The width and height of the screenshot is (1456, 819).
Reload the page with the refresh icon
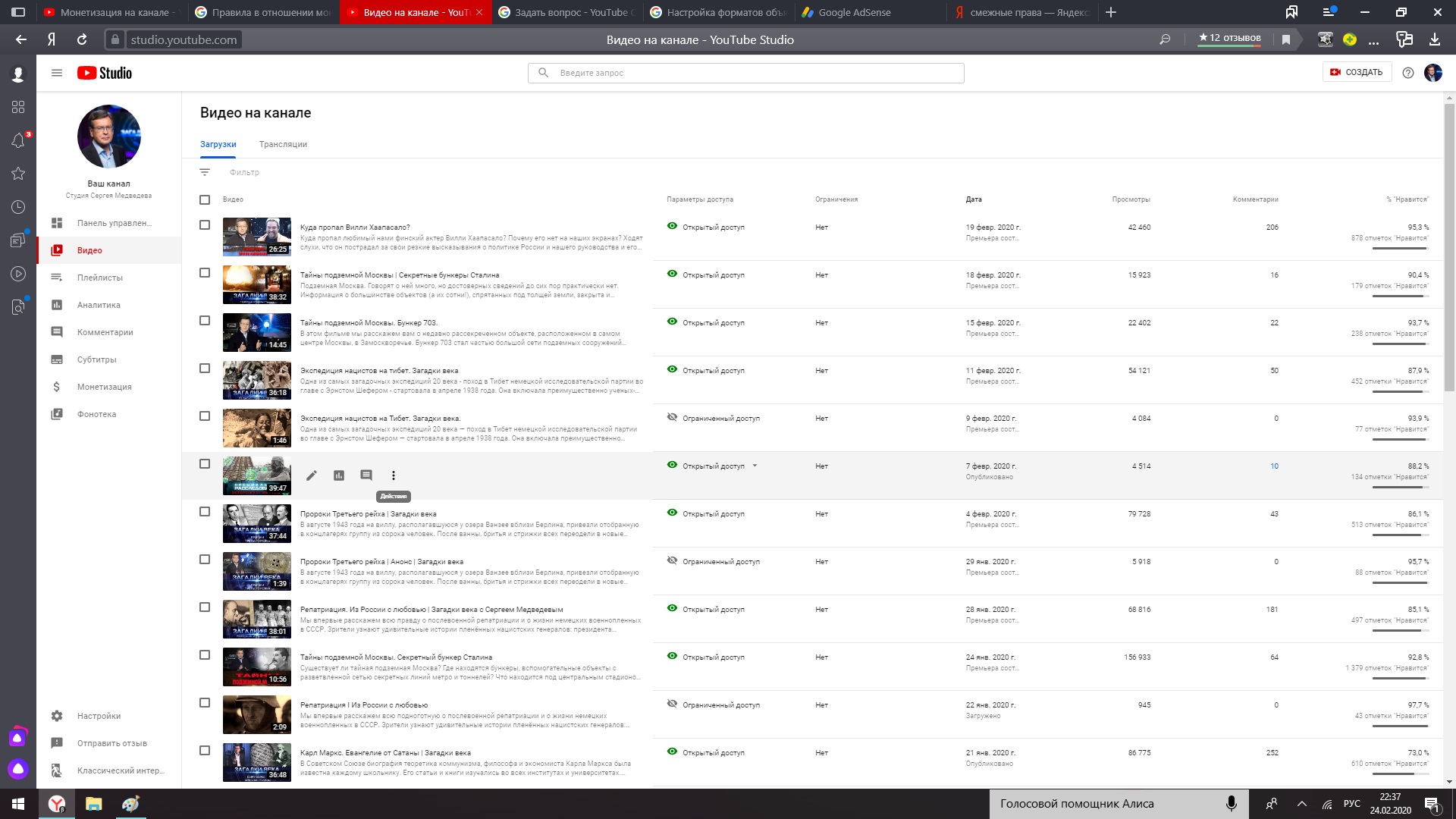pyautogui.click(x=82, y=39)
